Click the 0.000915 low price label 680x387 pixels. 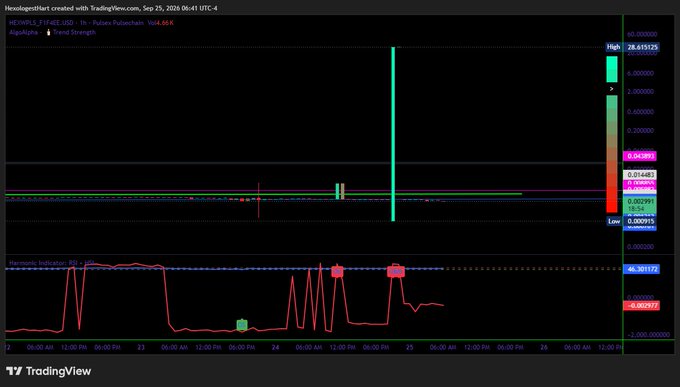tap(640, 221)
